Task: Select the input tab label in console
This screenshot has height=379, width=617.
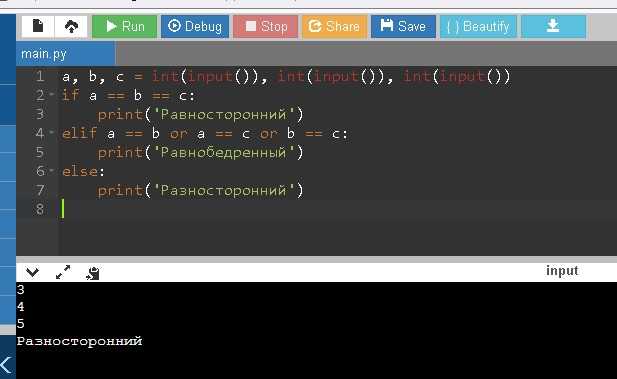Action: click(562, 271)
